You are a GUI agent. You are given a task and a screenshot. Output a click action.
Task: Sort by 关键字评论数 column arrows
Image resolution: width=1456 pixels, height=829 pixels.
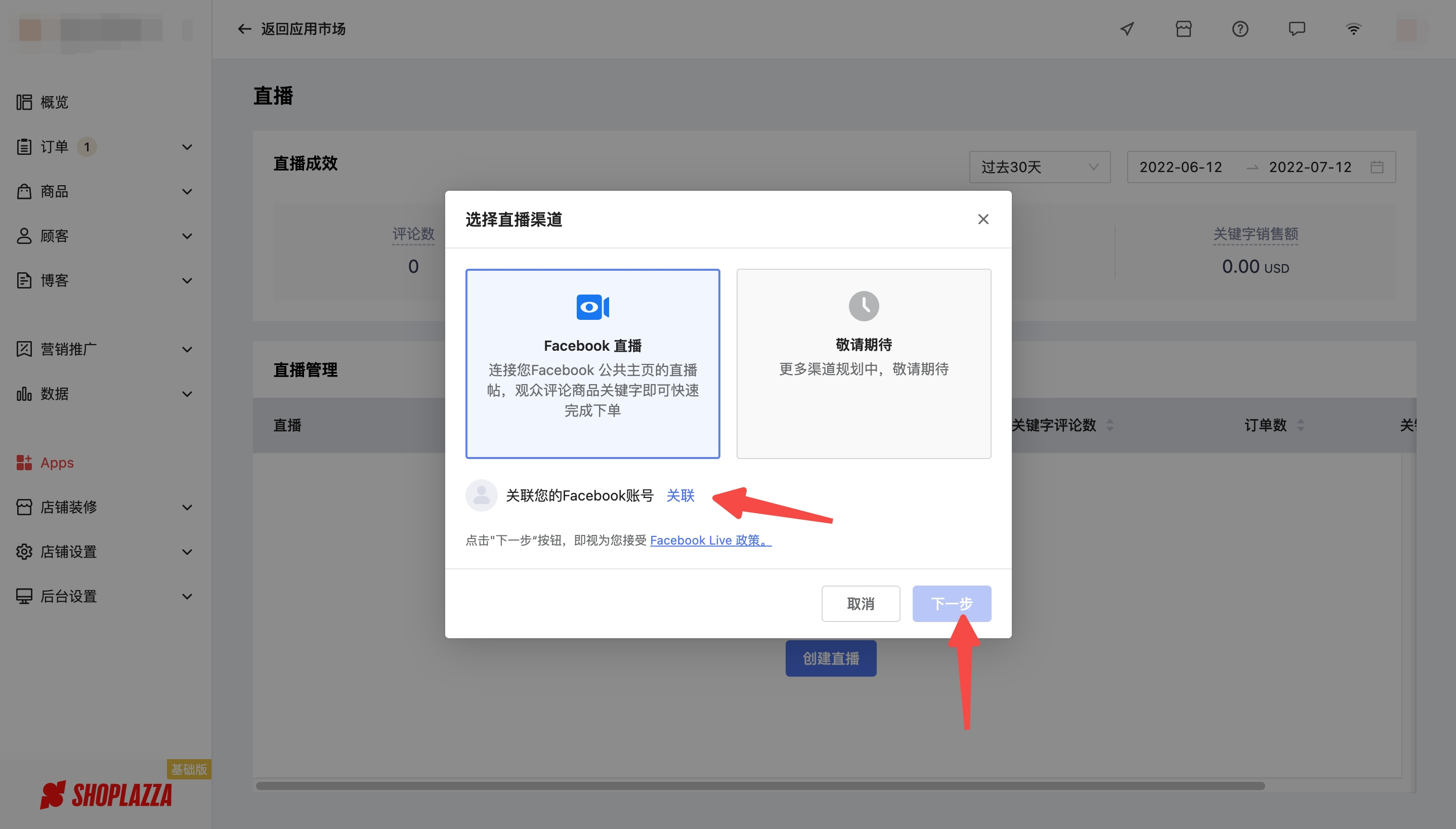[1109, 425]
